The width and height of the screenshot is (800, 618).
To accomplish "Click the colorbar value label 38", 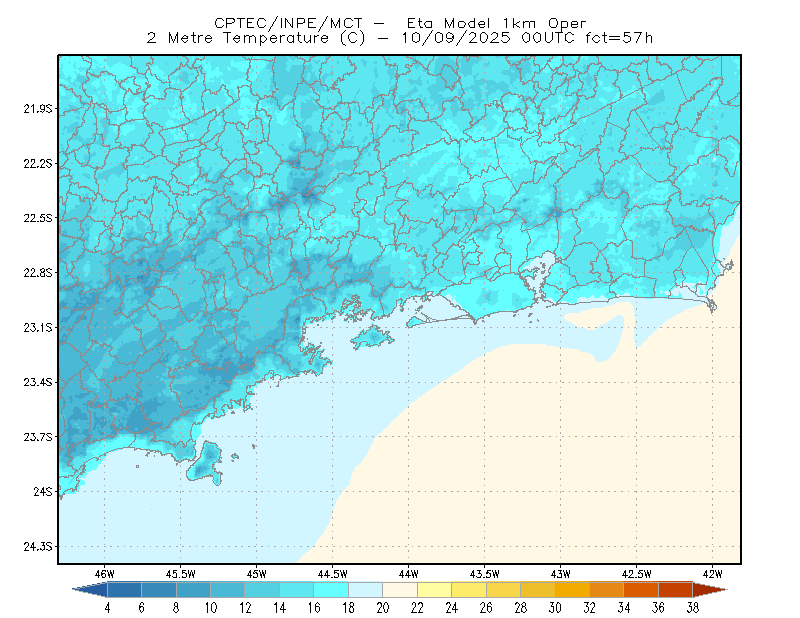I will 692,608.
